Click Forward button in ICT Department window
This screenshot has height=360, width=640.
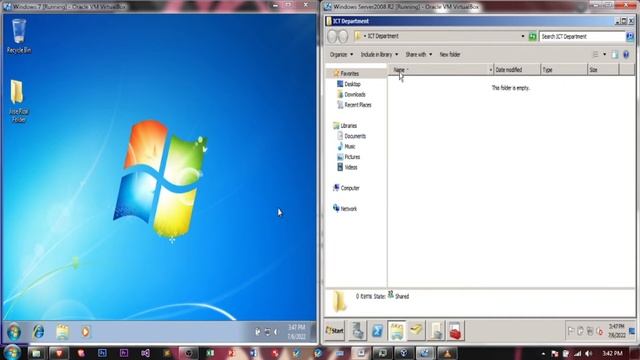343,36
